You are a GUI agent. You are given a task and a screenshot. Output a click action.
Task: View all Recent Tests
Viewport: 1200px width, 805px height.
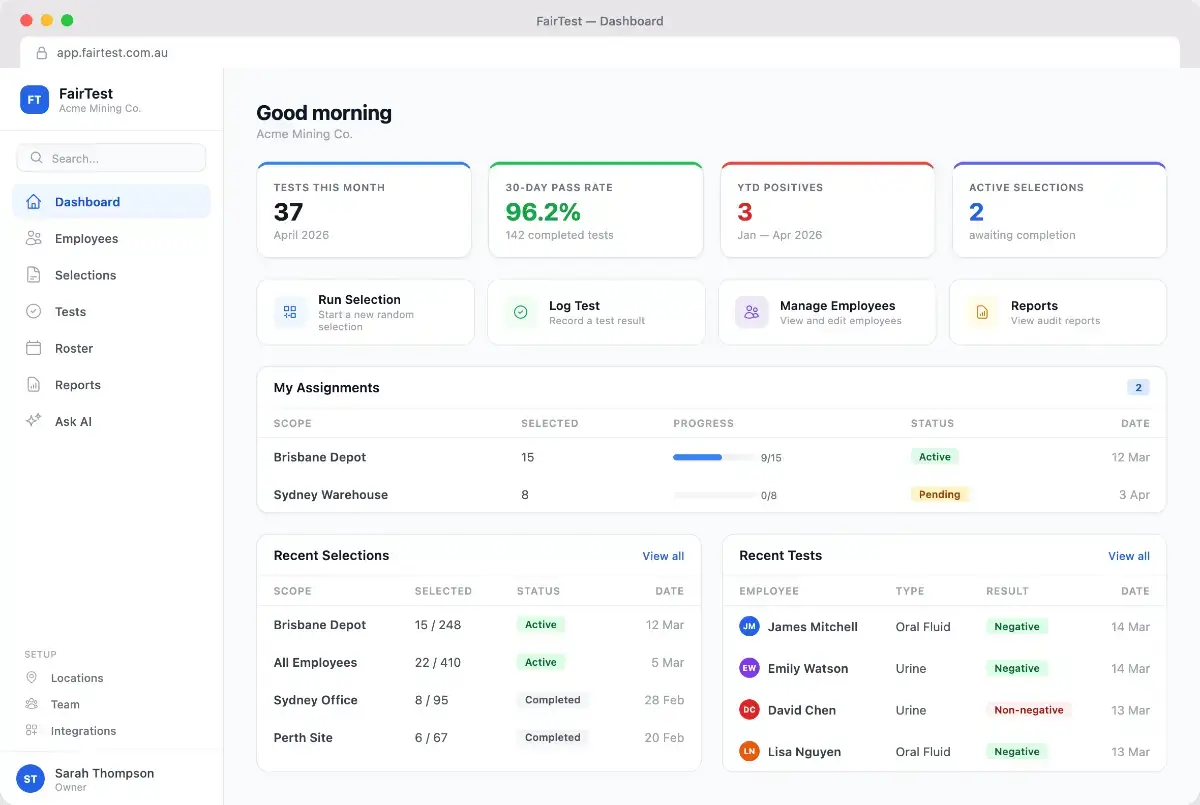(x=1129, y=556)
